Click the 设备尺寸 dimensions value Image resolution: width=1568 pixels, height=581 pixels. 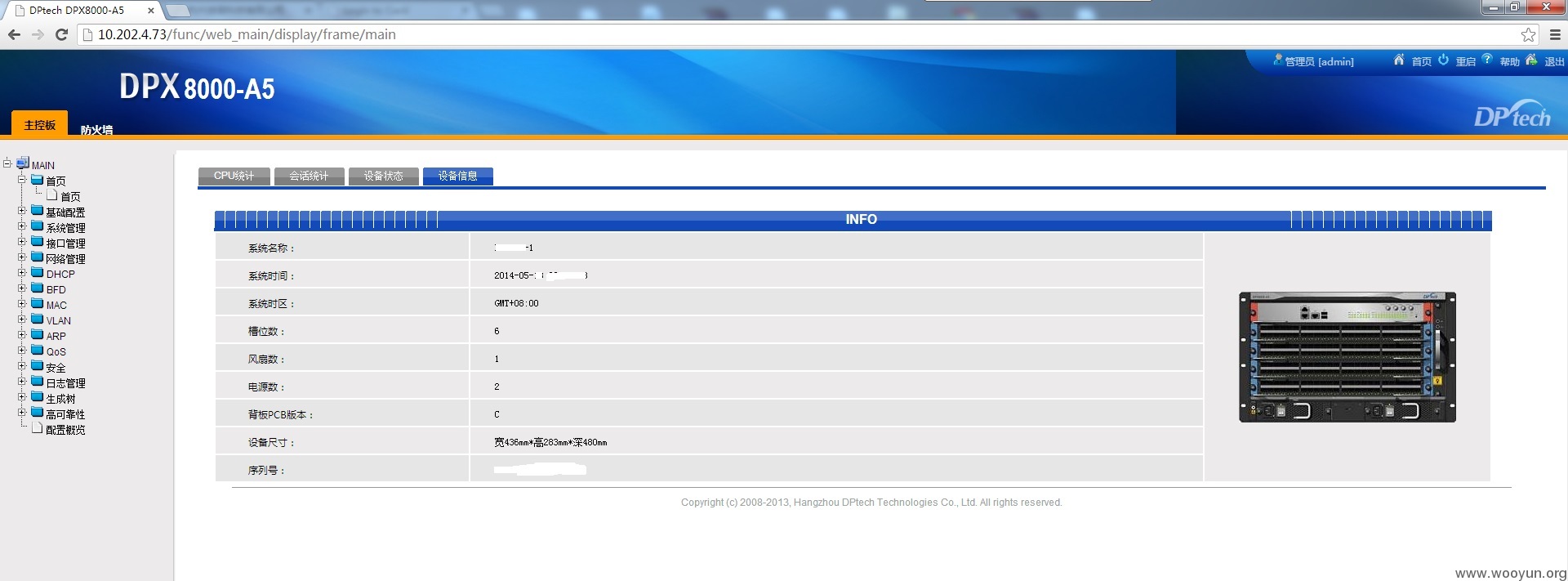550,442
